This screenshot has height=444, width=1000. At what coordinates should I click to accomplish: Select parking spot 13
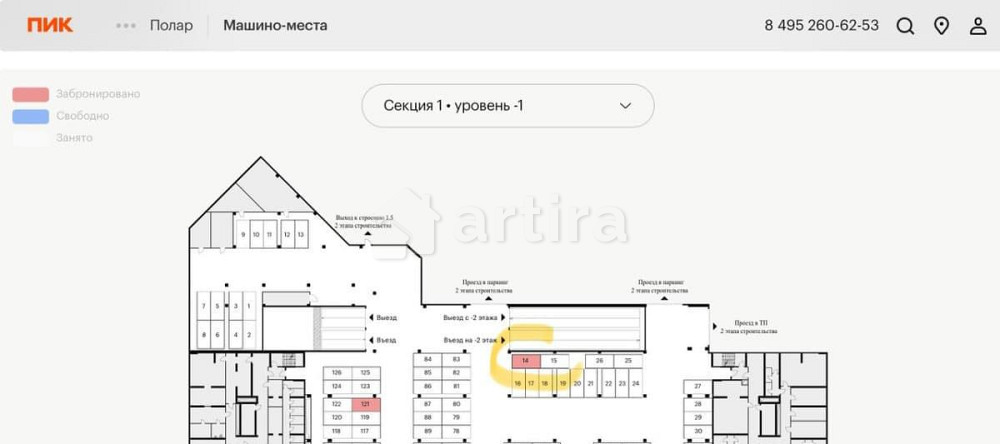301,235
